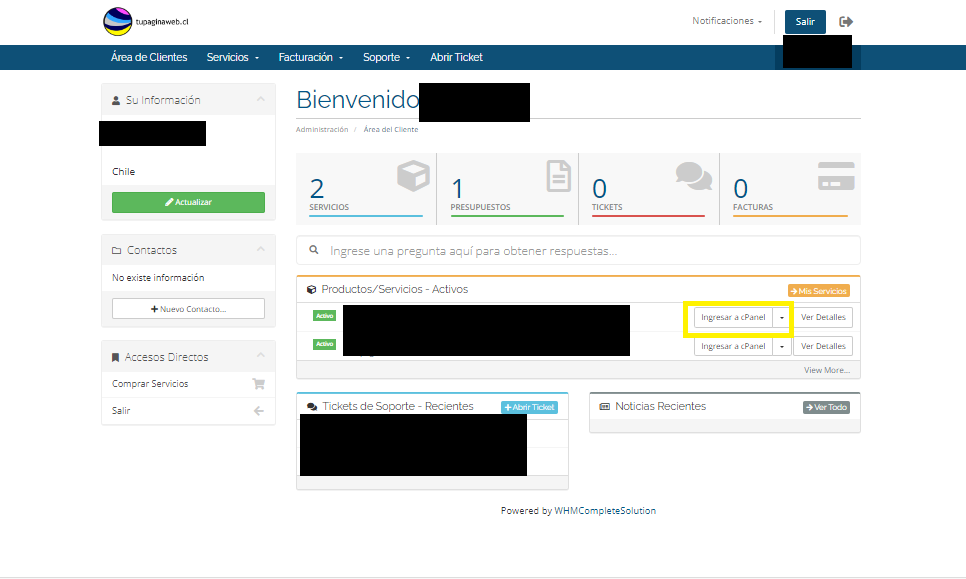Click the logout arrow icon beside Salir

click(x=846, y=22)
